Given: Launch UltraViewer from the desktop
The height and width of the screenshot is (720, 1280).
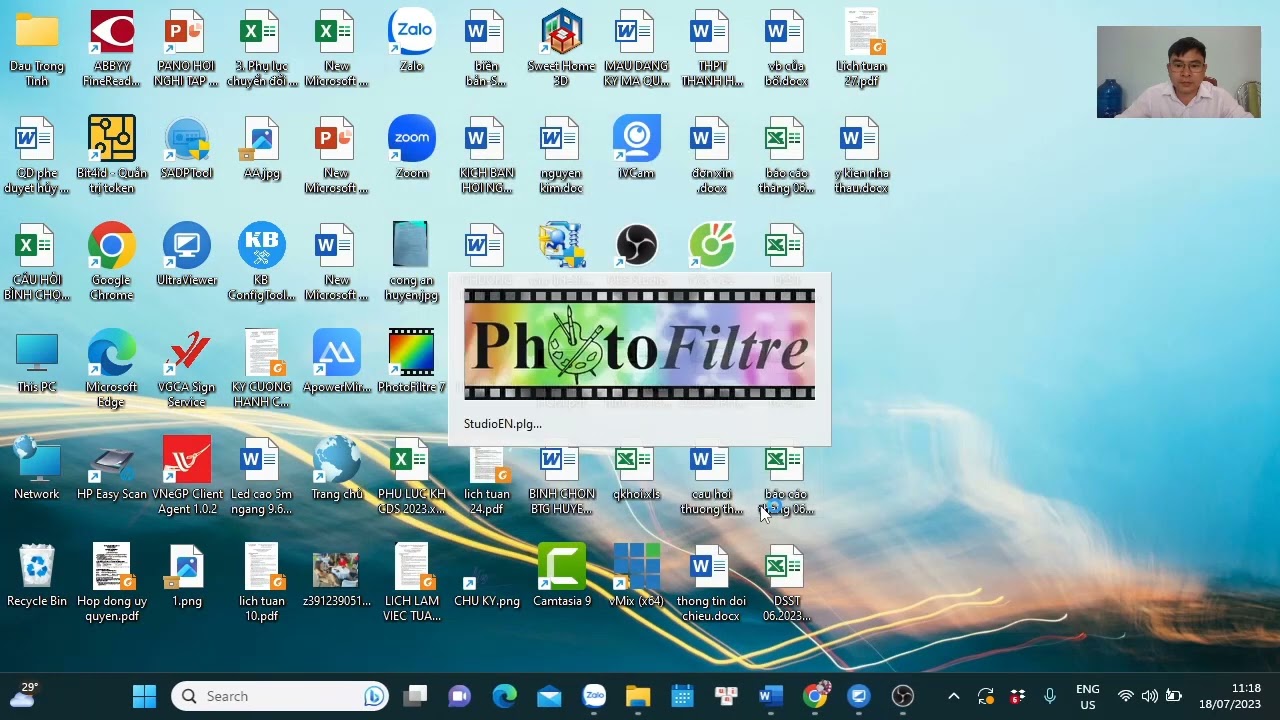Looking at the screenshot, I should pos(186,255).
